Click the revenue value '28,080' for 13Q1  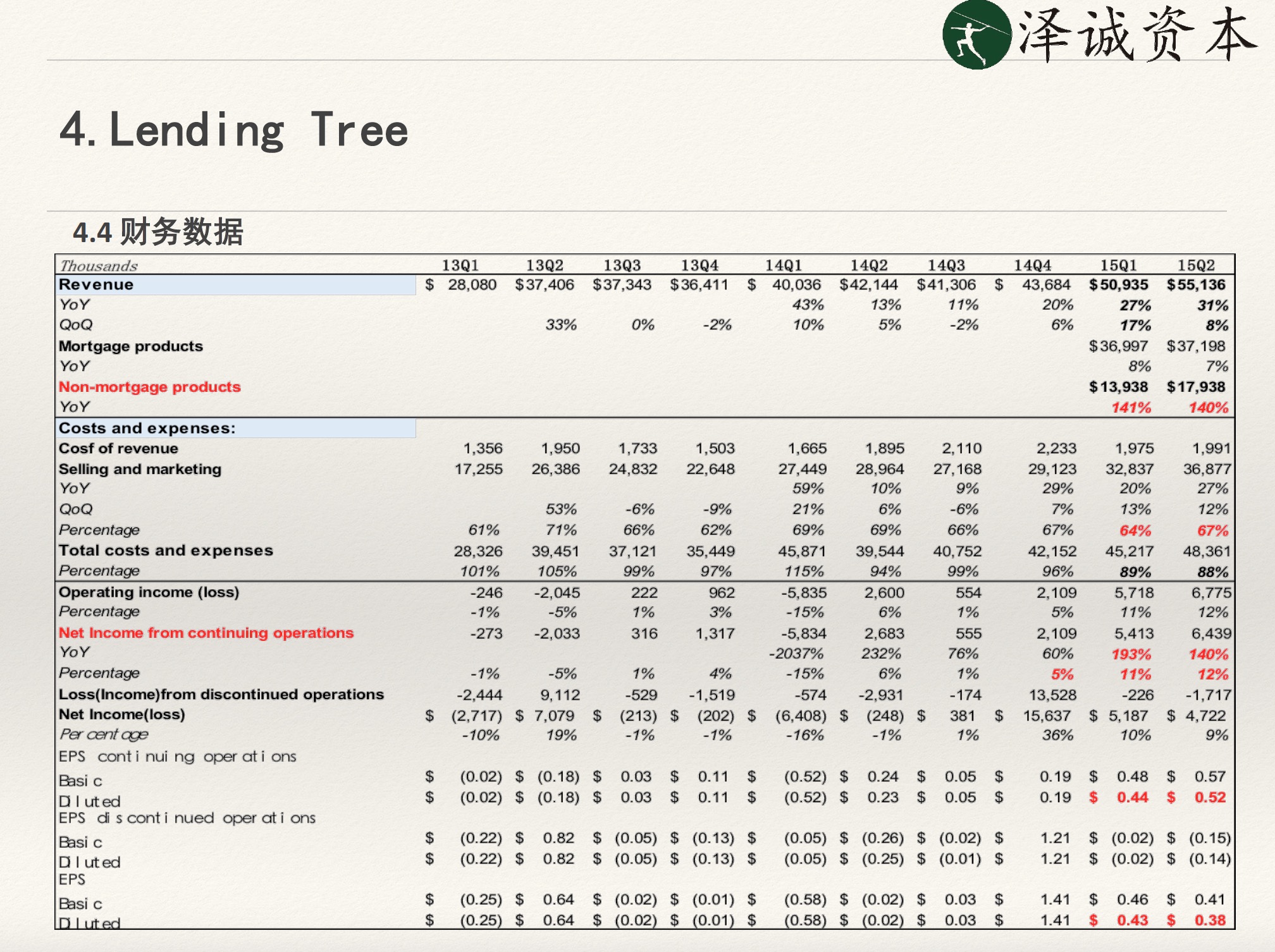coord(472,285)
